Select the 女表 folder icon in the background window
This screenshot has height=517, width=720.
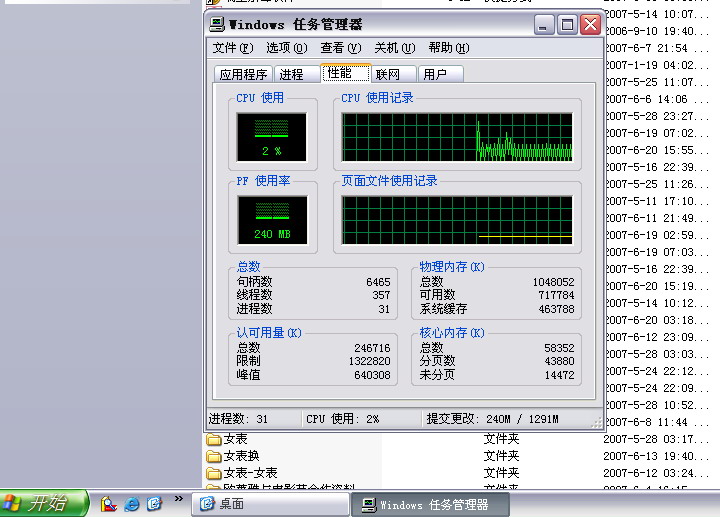(214, 439)
